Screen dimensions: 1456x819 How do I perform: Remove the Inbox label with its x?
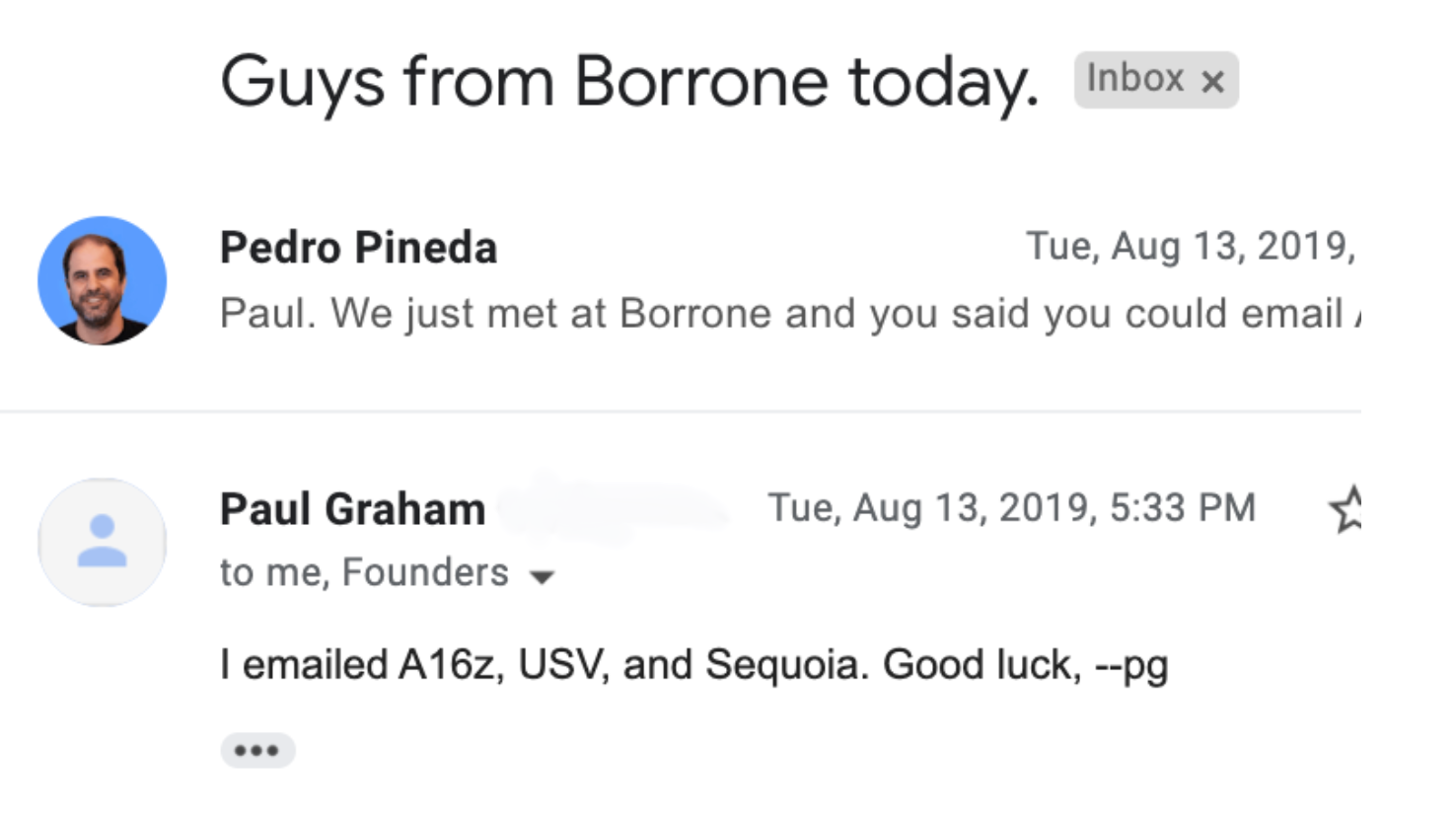point(1212,81)
